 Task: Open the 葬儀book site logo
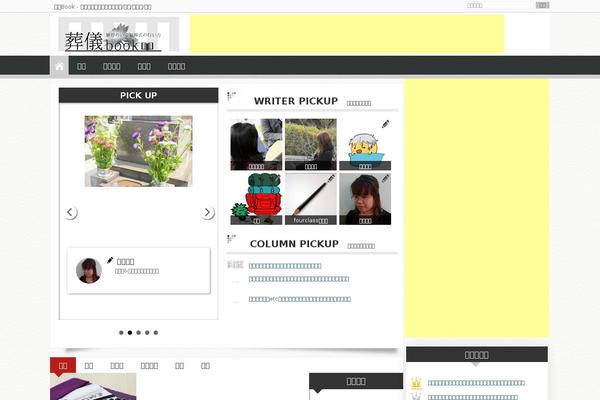[x=118, y=35]
